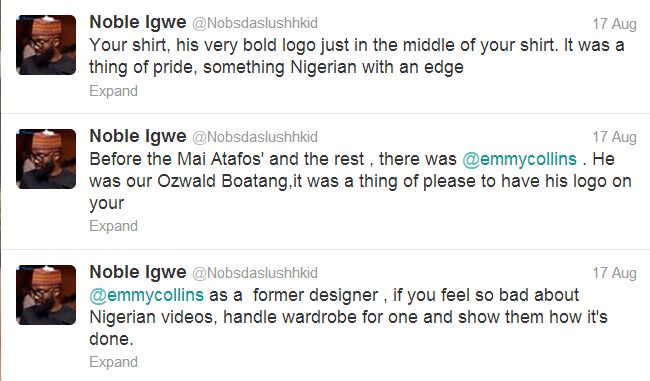Viewport: 650px width, 381px height.
Task: Click Noble Igwe name on the 'Your shirt' tweet
Action: 138,22
